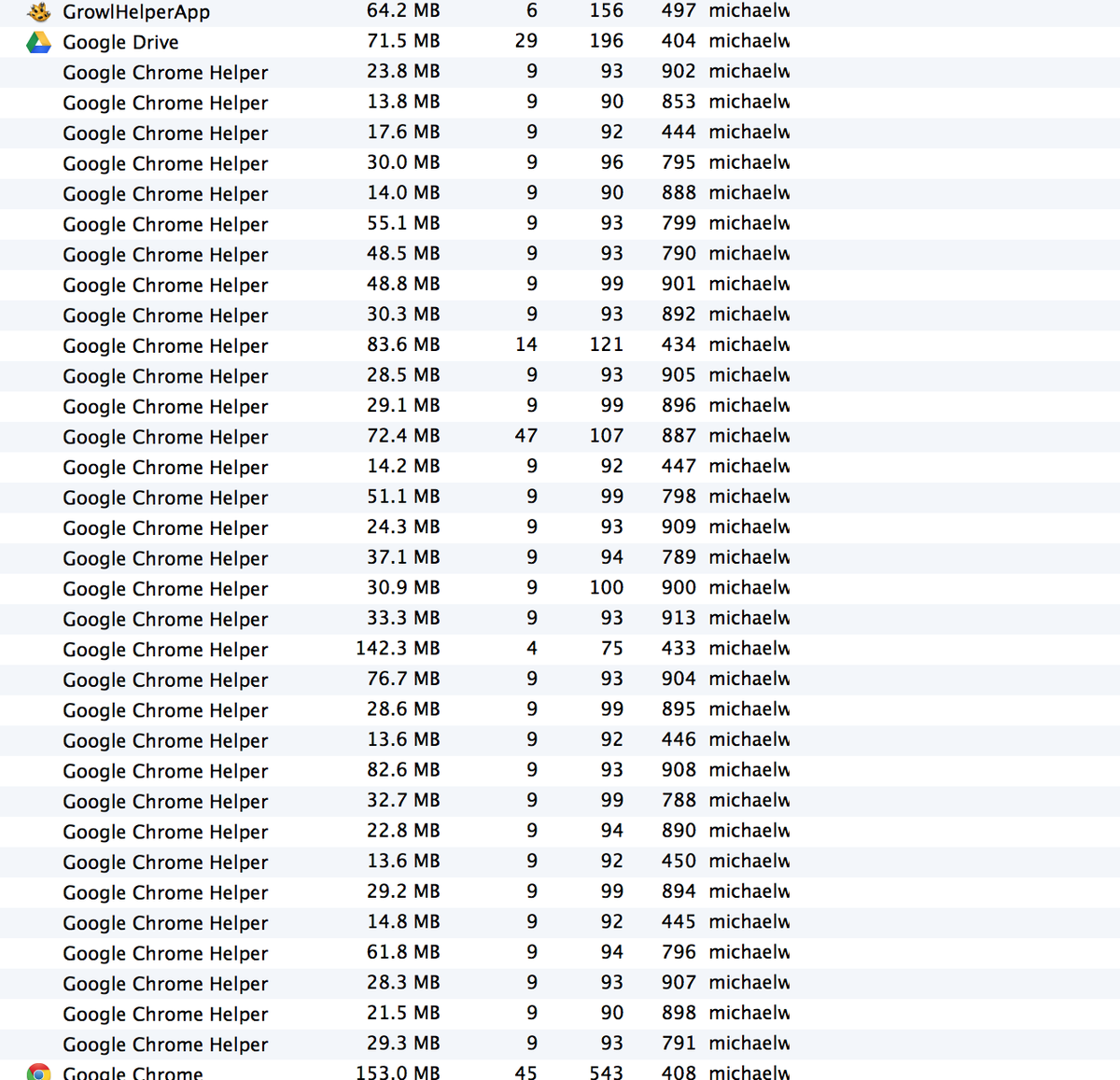Click the 37.1 MB memory value
The image size is (1120, 1080).
[x=403, y=557]
